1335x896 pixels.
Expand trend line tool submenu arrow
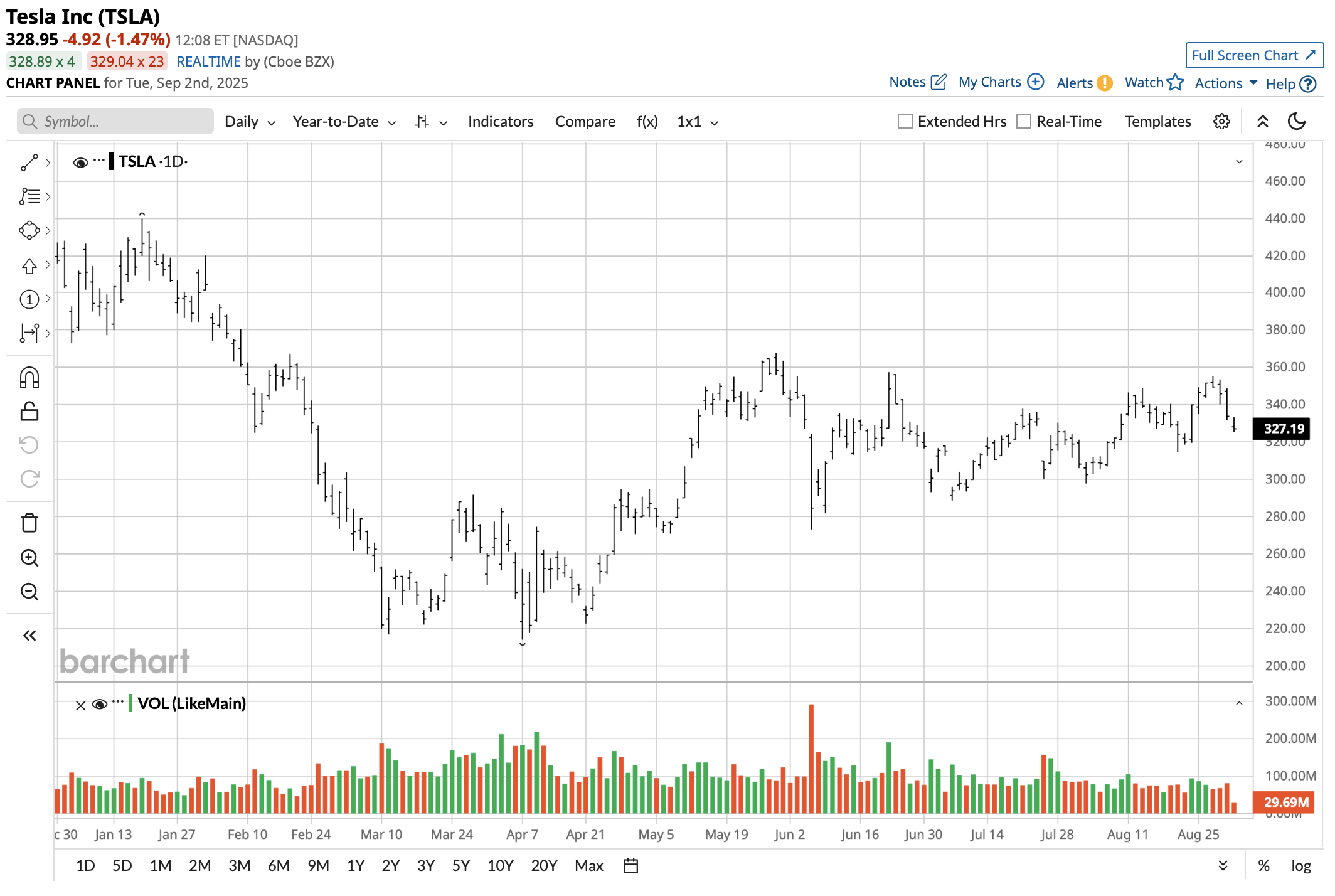pyautogui.click(x=48, y=163)
